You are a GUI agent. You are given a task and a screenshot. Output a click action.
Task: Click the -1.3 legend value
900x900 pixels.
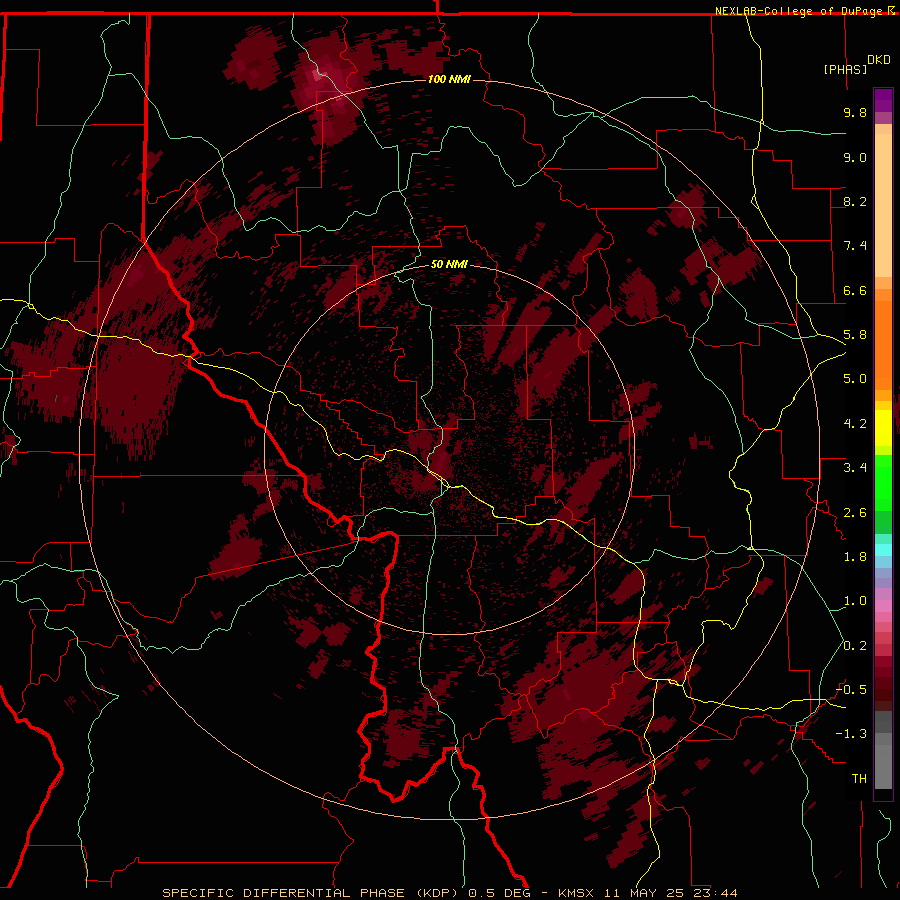(x=851, y=734)
